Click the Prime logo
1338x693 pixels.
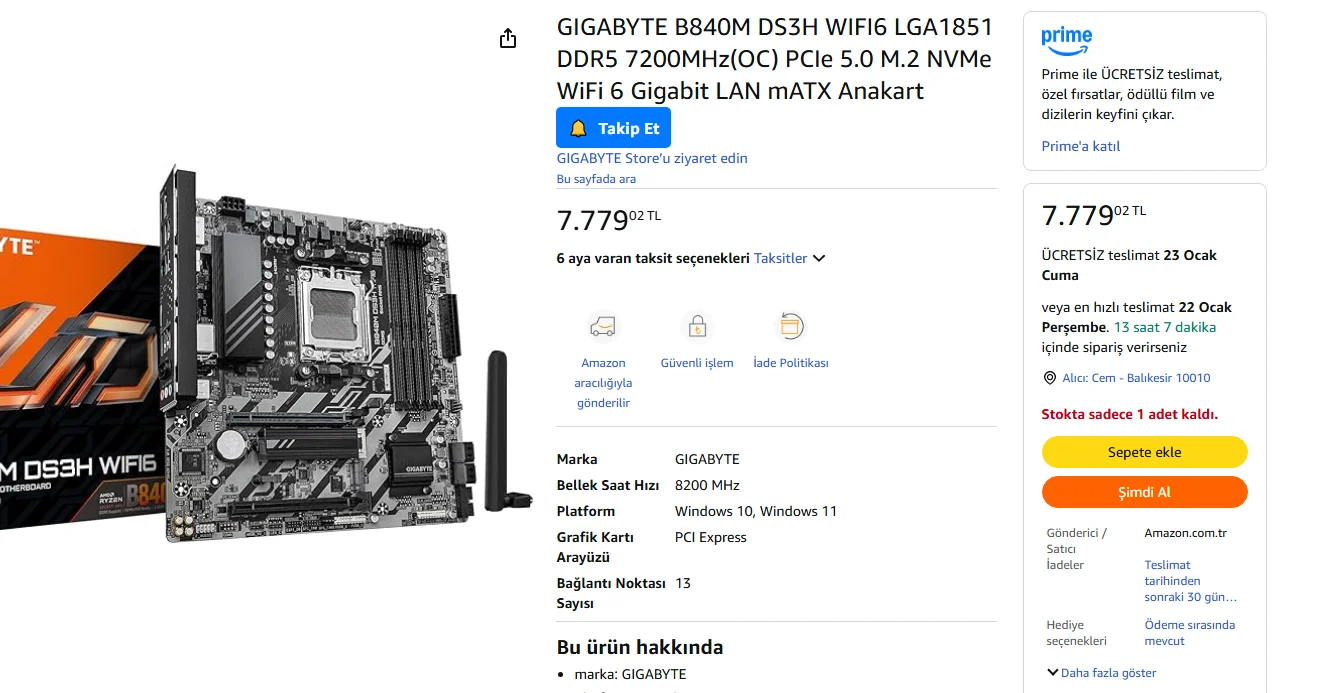click(1066, 40)
